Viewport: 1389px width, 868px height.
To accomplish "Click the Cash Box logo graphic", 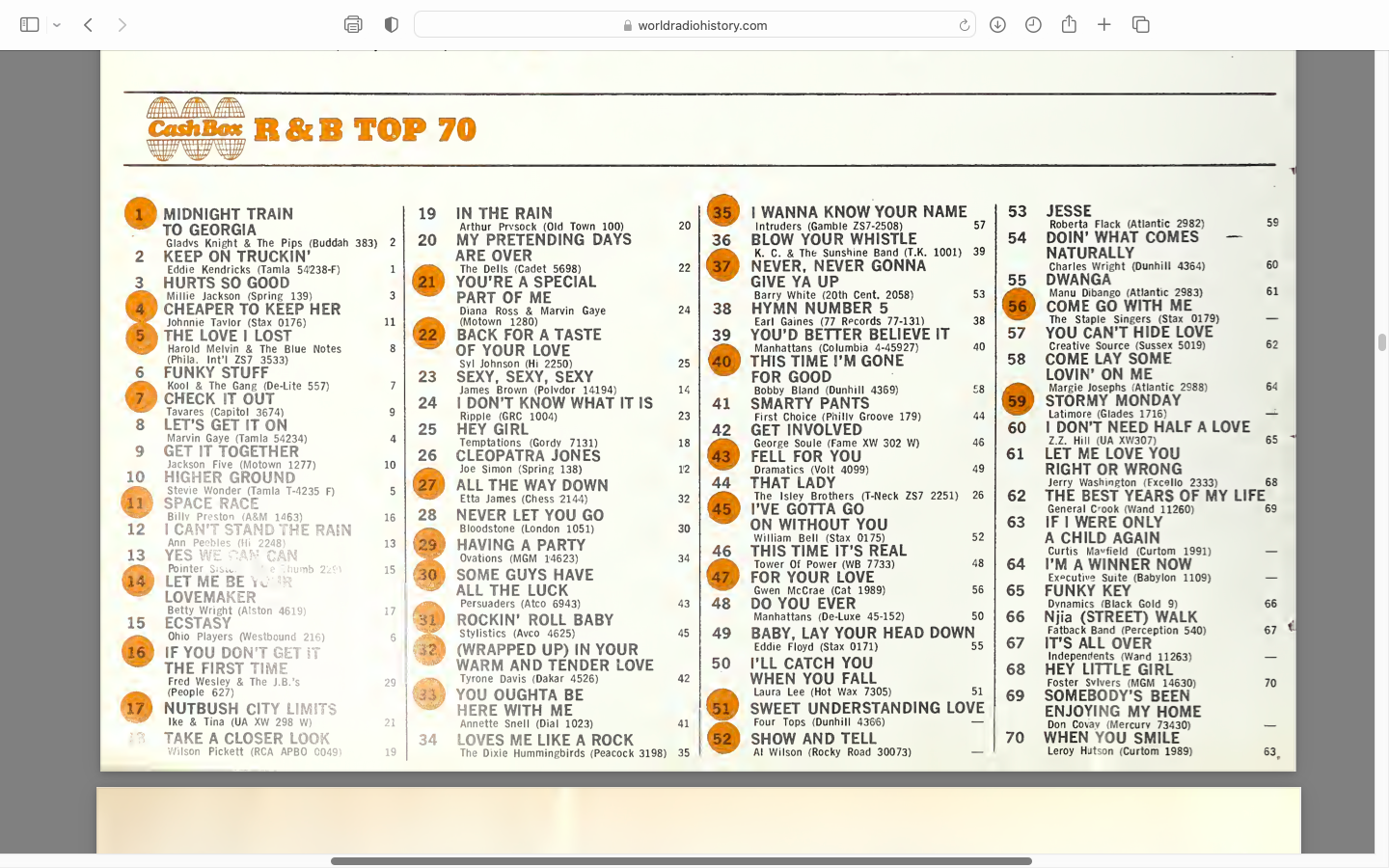I will point(195,129).
